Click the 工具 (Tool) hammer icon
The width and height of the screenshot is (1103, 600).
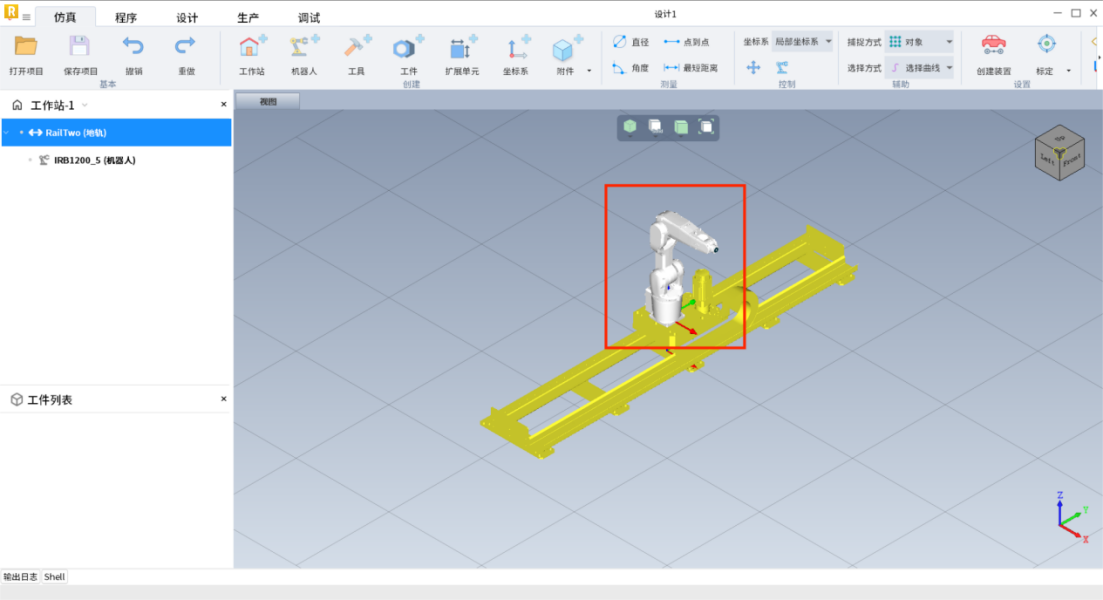(356, 48)
